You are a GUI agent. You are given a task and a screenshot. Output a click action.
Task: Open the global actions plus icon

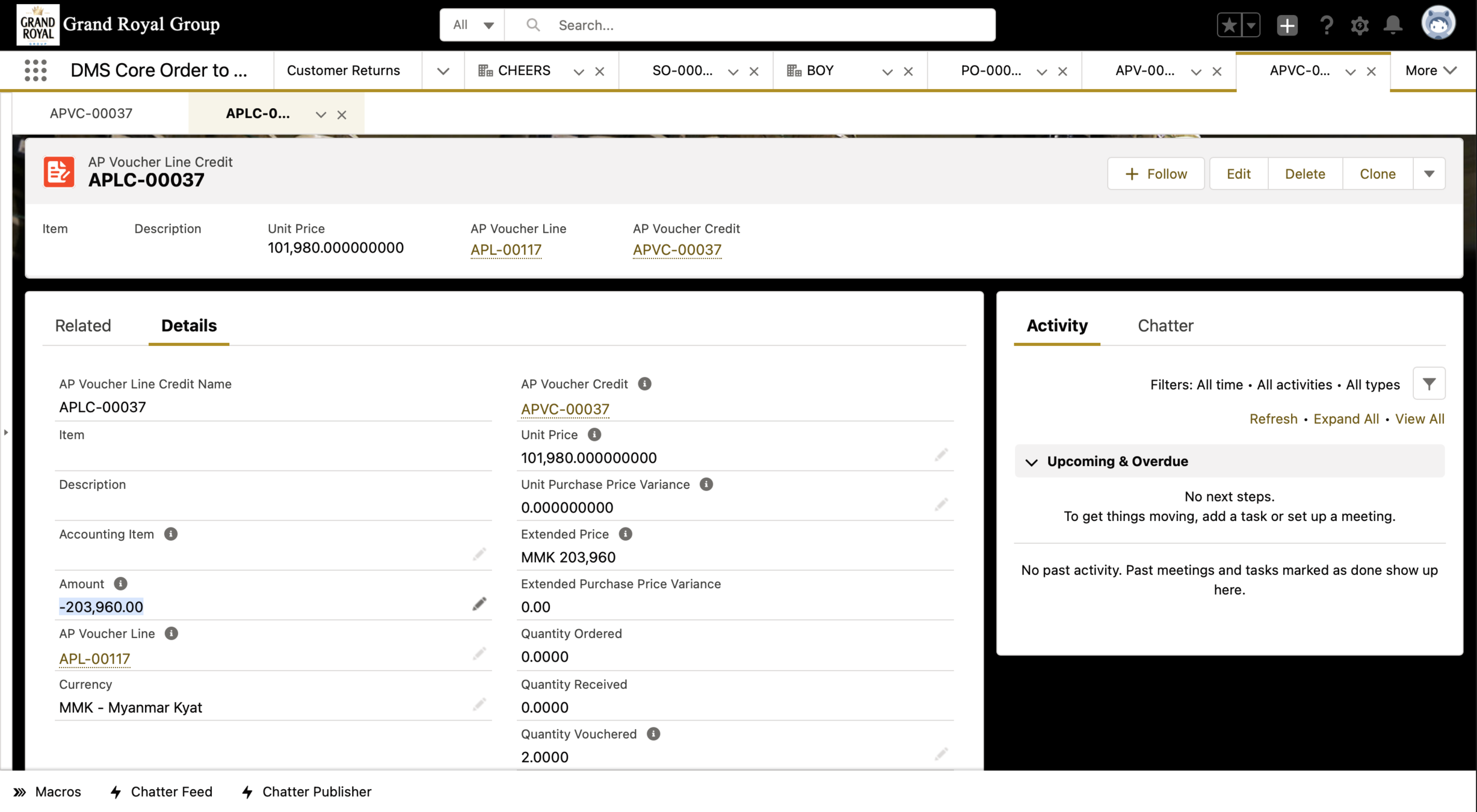click(x=1287, y=25)
